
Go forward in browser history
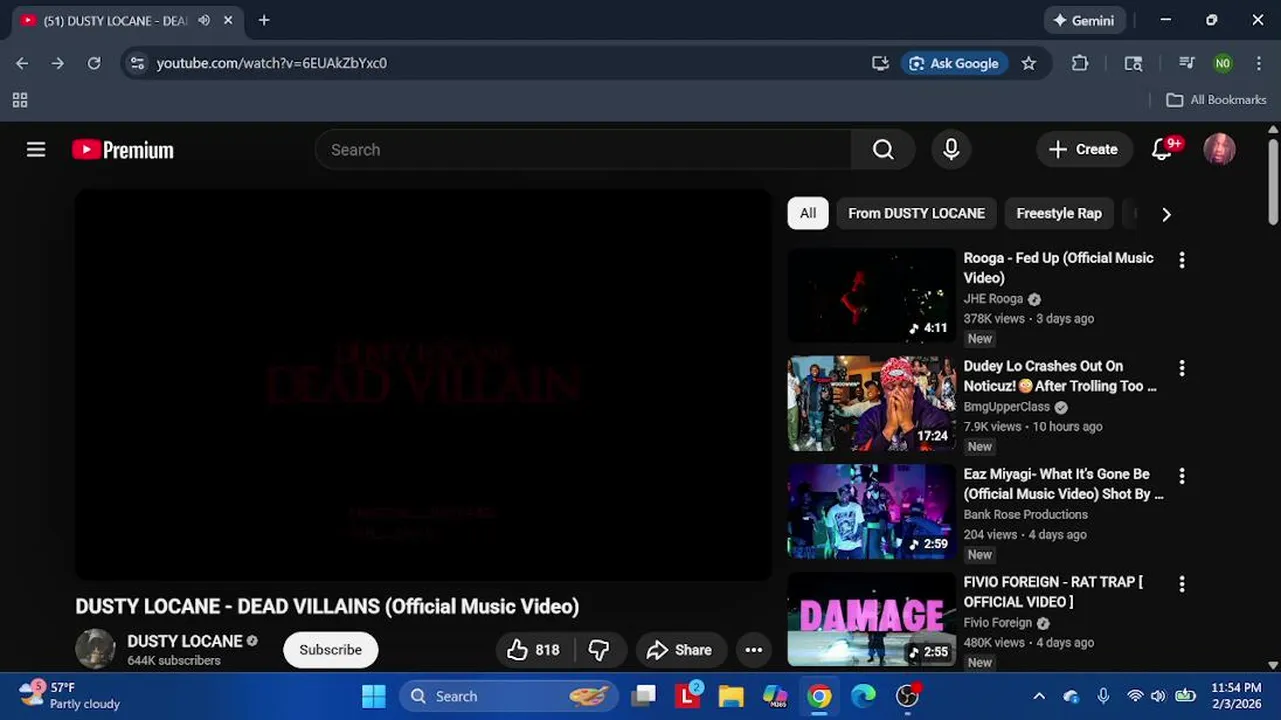(x=58, y=63)
